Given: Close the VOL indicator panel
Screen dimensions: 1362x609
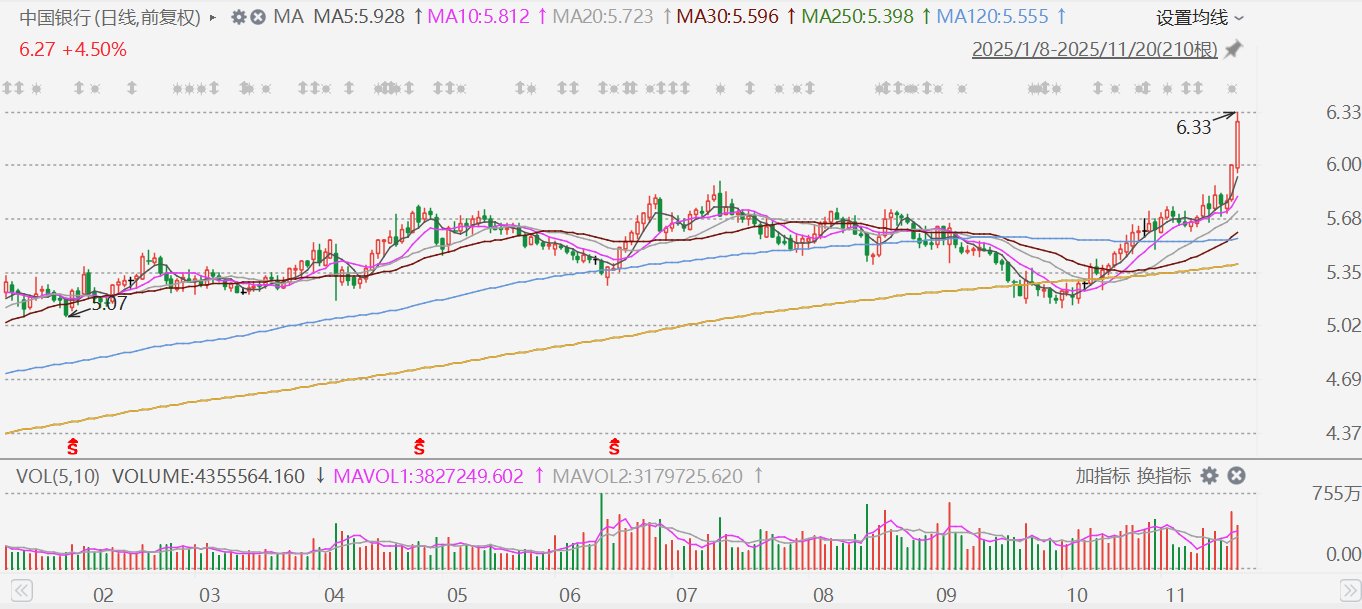Looking at the screenshot, I should click(x=1236, y=476).
